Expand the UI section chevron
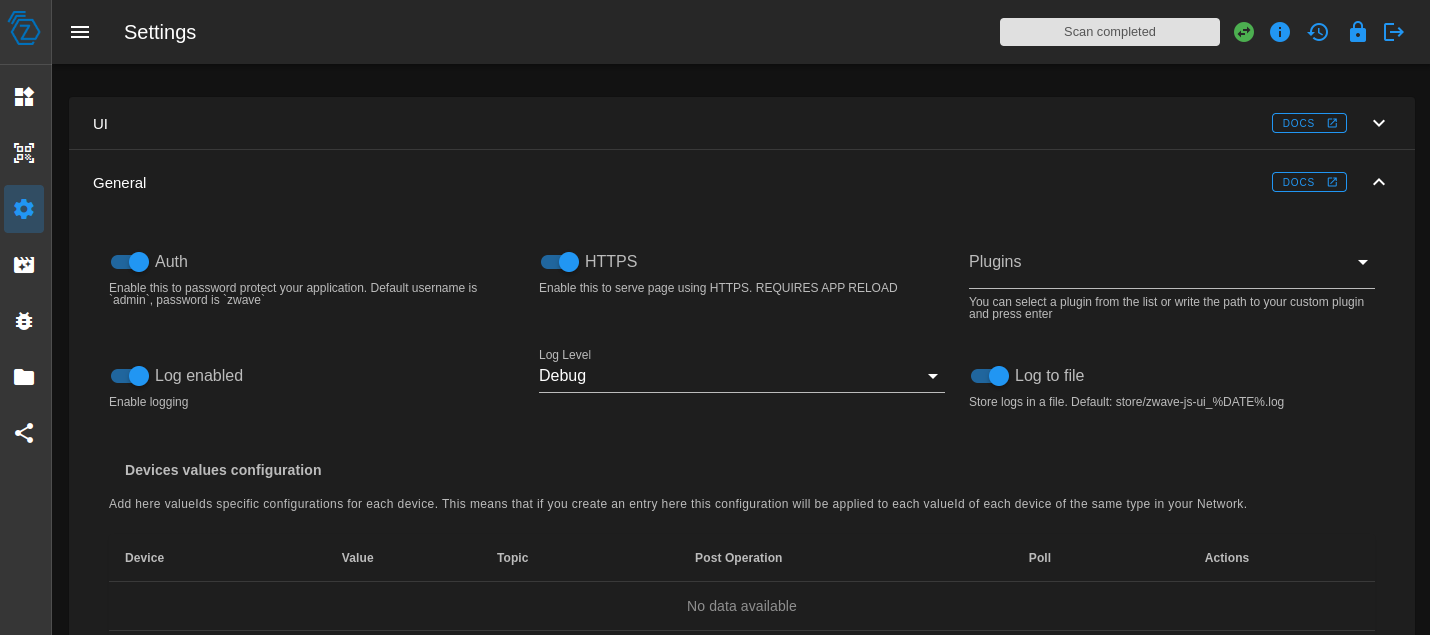The height and width of the screenshot is (635, 1430). pyautogui.click(x=1379, y=123)
